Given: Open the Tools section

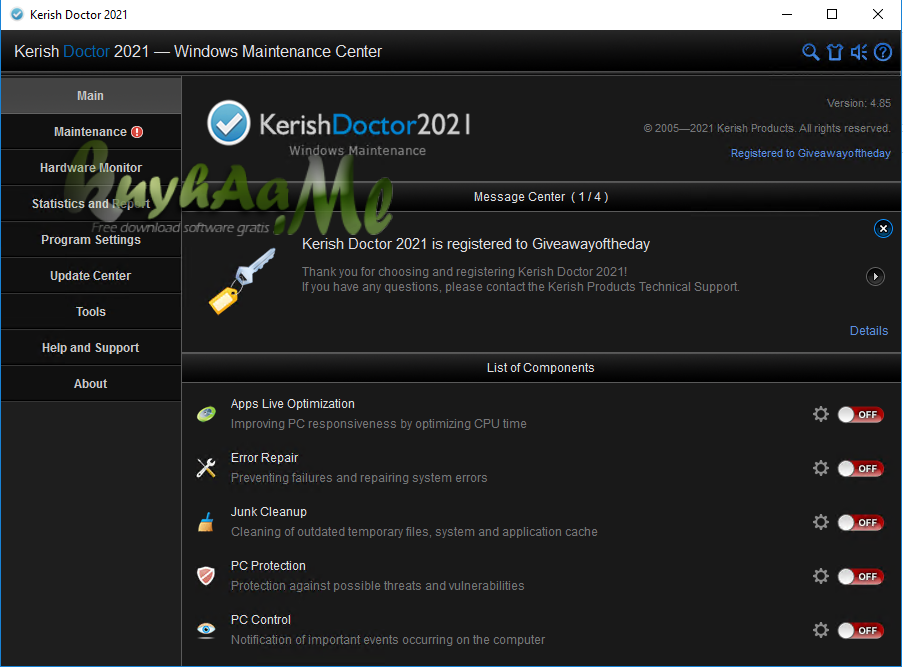Looking at the screenshot, I should click(x=91, y=312).
